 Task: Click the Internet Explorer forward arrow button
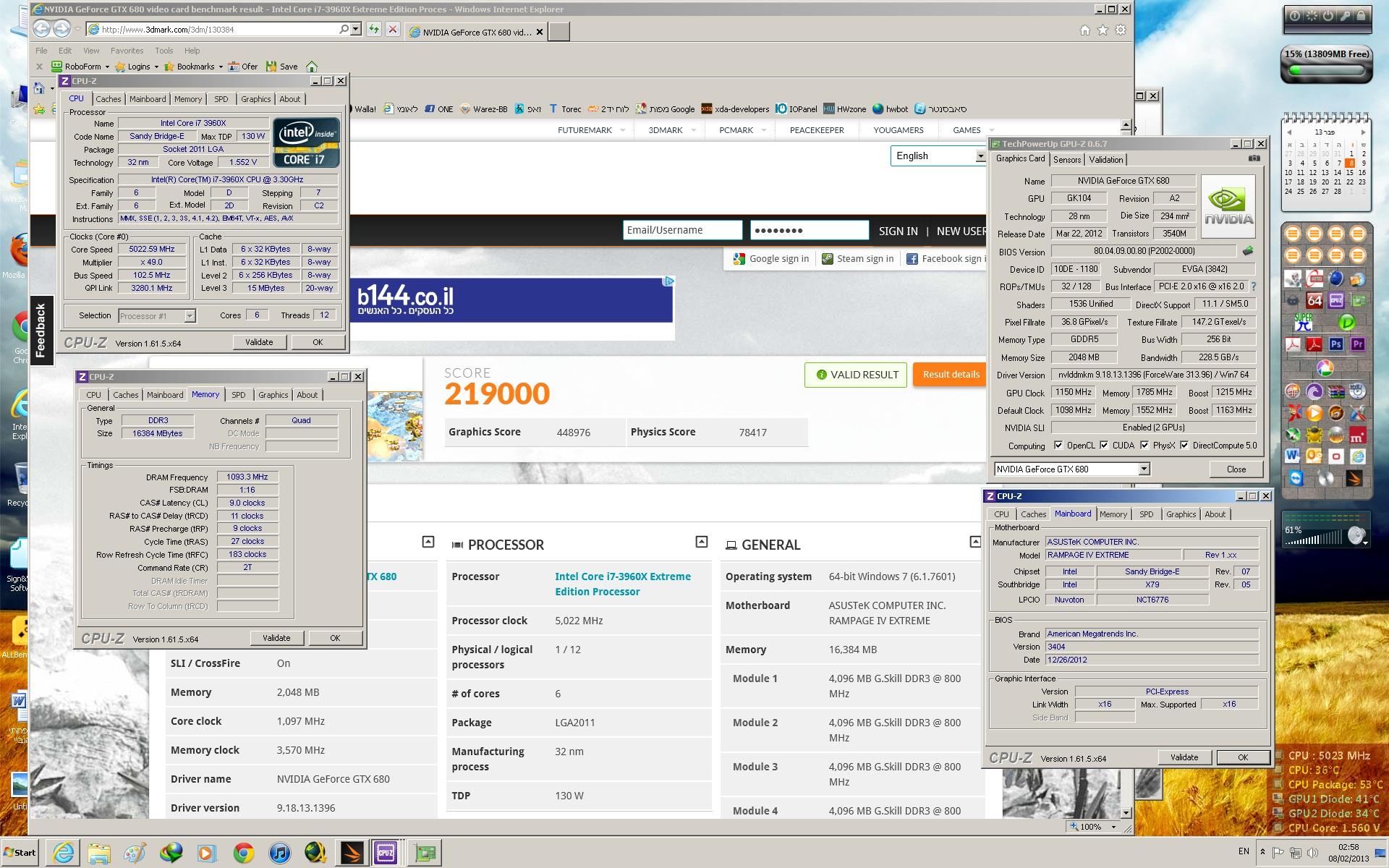pos(62,29)
